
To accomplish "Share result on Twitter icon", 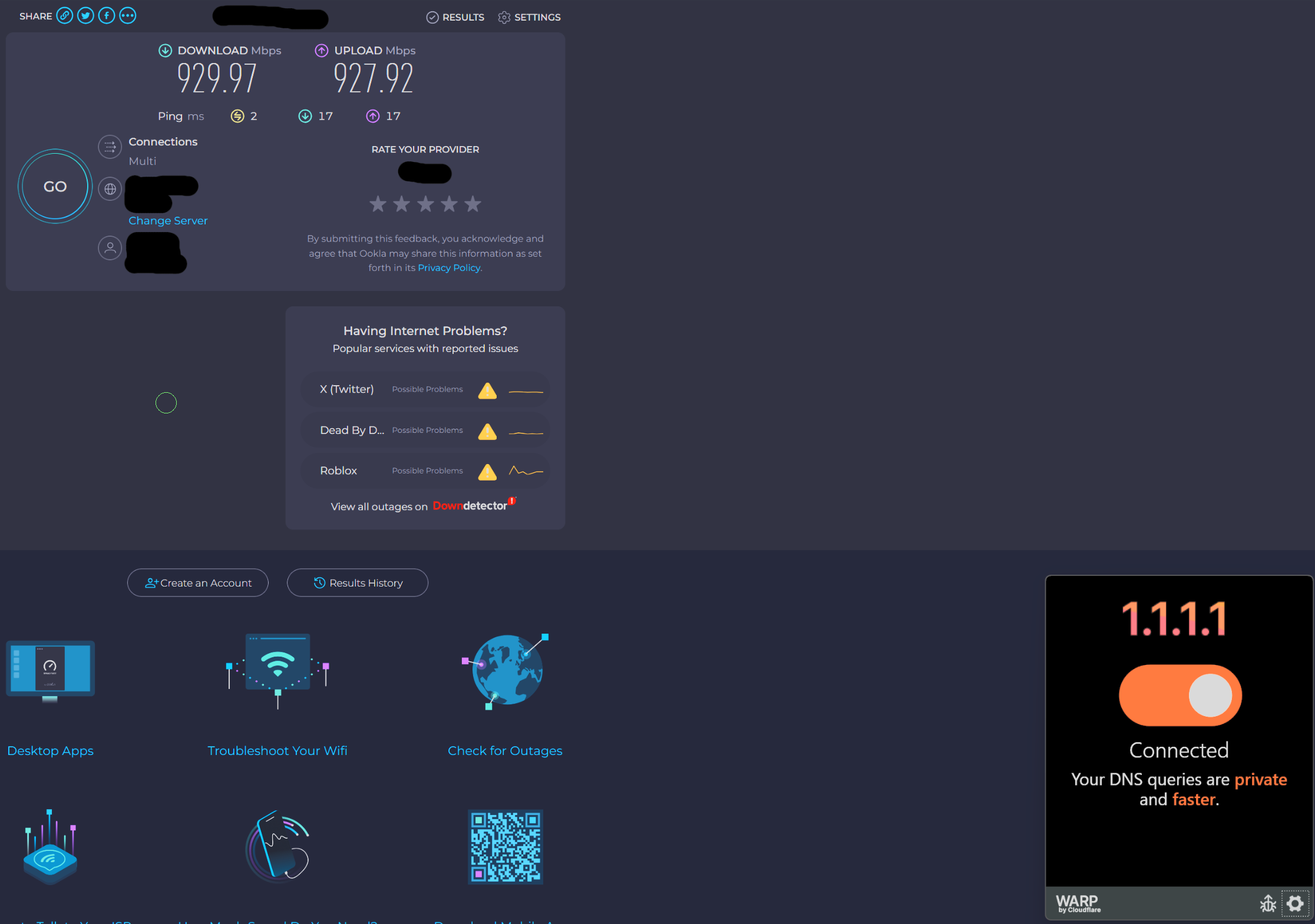I will [86, 16].
